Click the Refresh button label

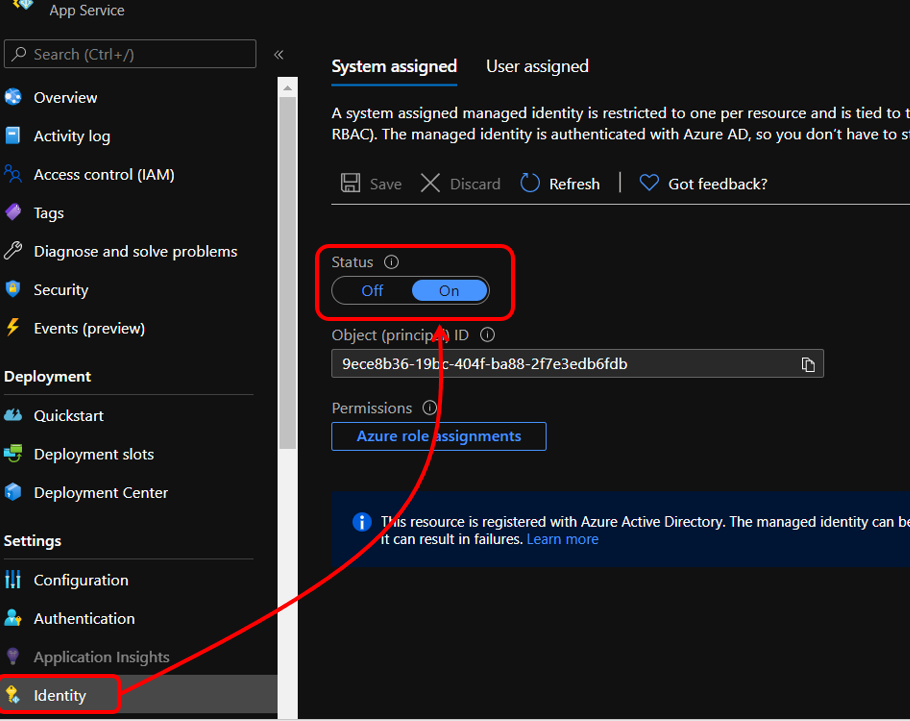tap(575, 184)
